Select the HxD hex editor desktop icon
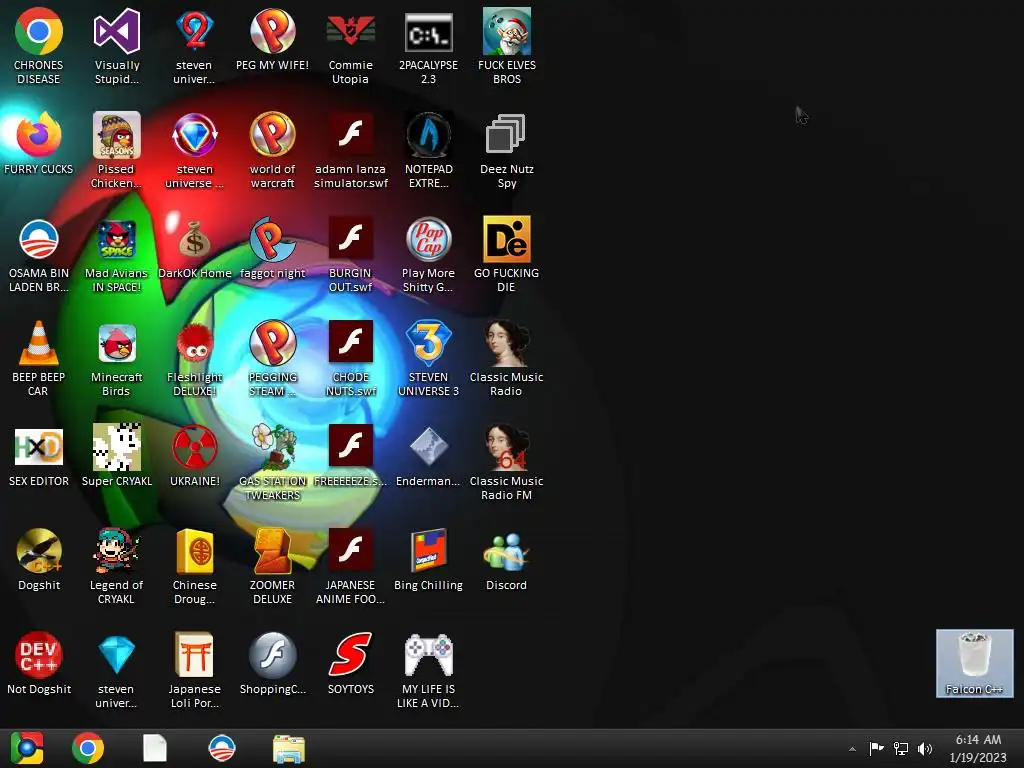This screenshot has width=1024, height=768. tap(39, 447)
